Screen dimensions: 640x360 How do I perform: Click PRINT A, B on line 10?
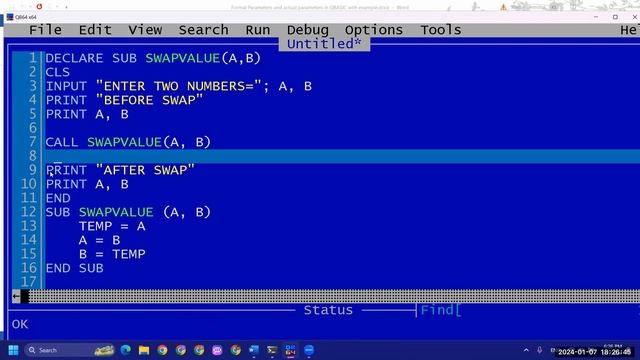(x=87, y=184)
